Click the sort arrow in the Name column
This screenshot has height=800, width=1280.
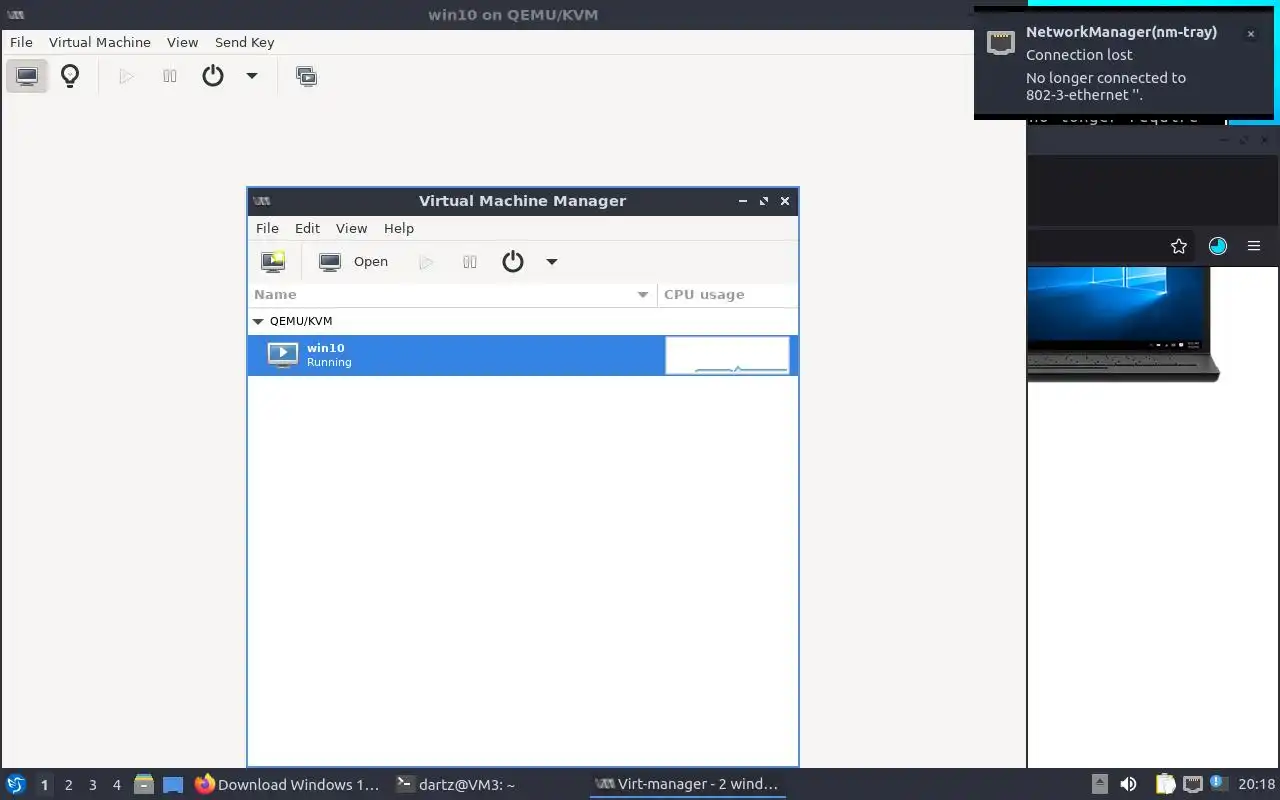click(x=643, y=295)
